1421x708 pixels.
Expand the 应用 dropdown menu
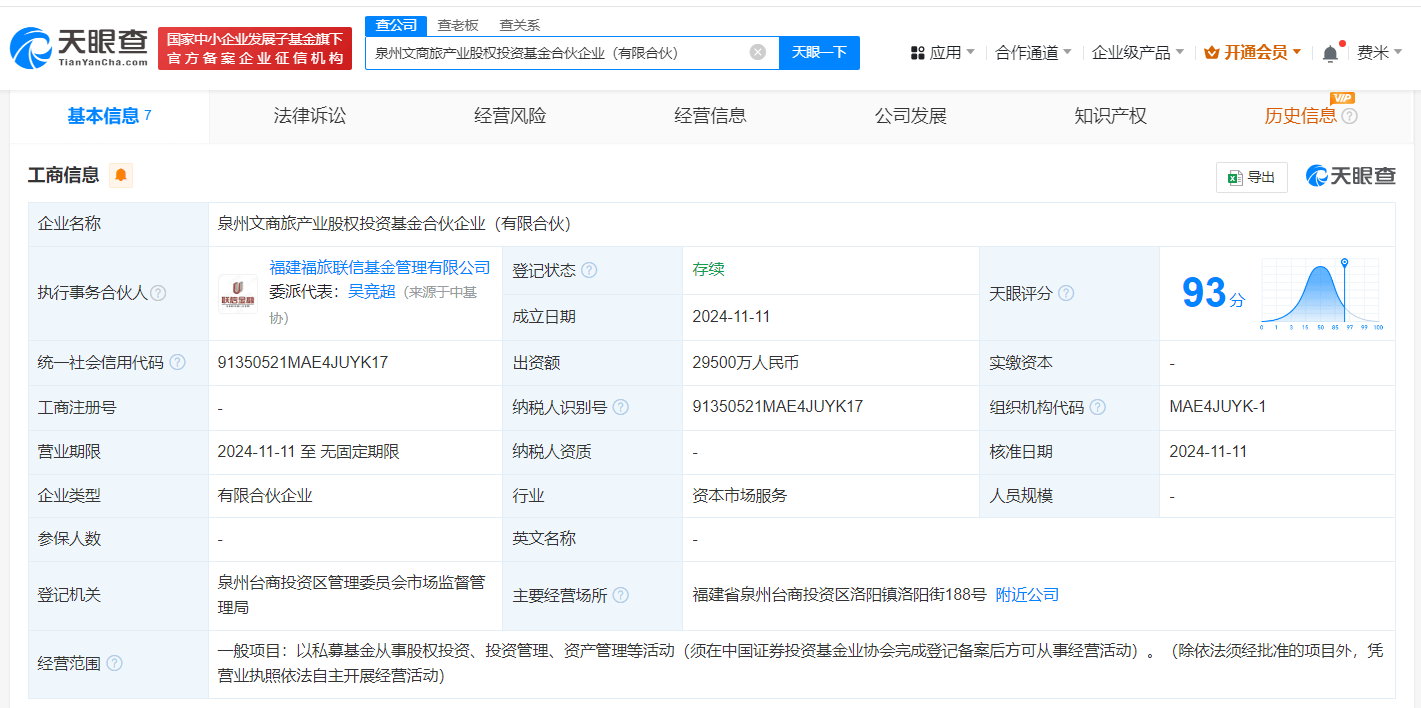point(943,52)
